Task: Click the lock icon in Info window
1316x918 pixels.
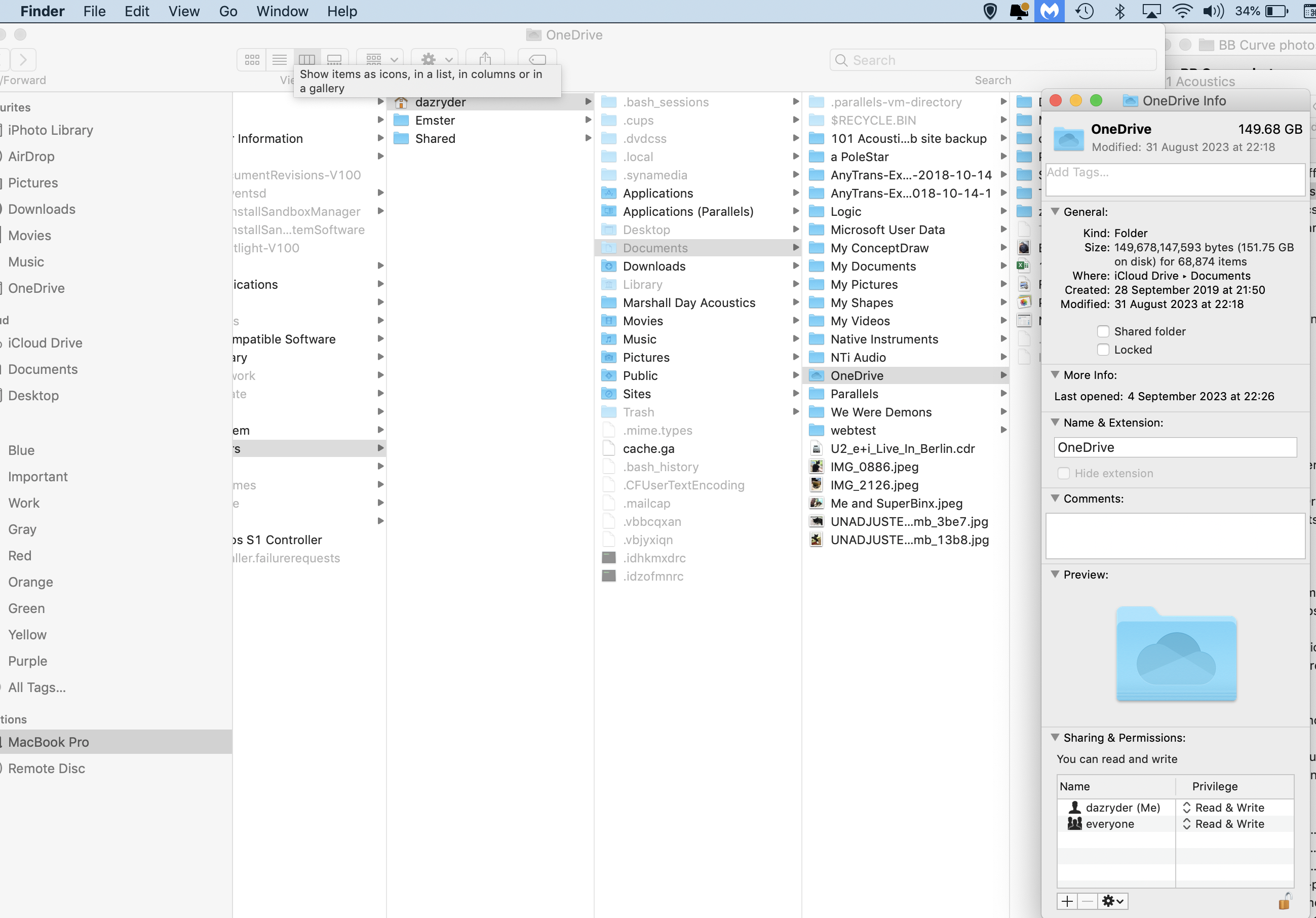Action: (x=1285, y=901)
